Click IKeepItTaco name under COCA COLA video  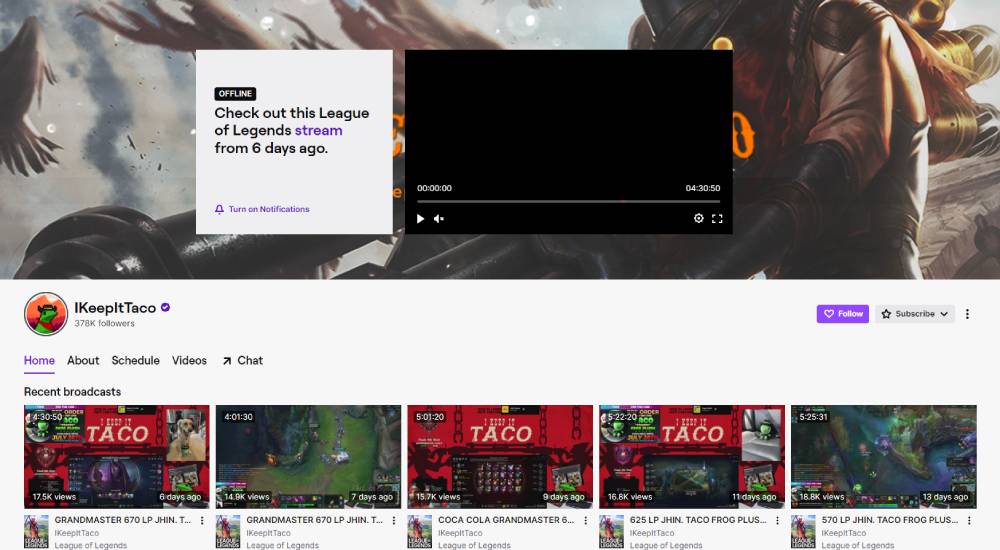tap(460, 533)
